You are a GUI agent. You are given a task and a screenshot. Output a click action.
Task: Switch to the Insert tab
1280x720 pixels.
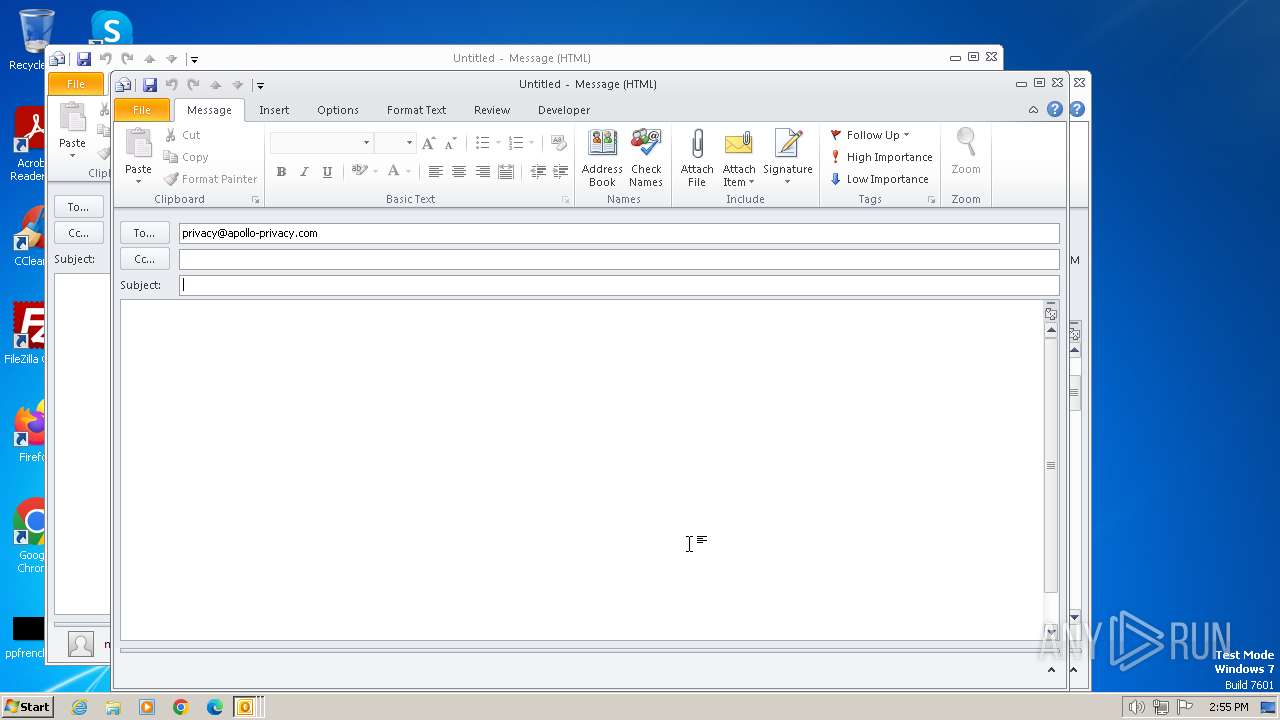pos(274,110)
